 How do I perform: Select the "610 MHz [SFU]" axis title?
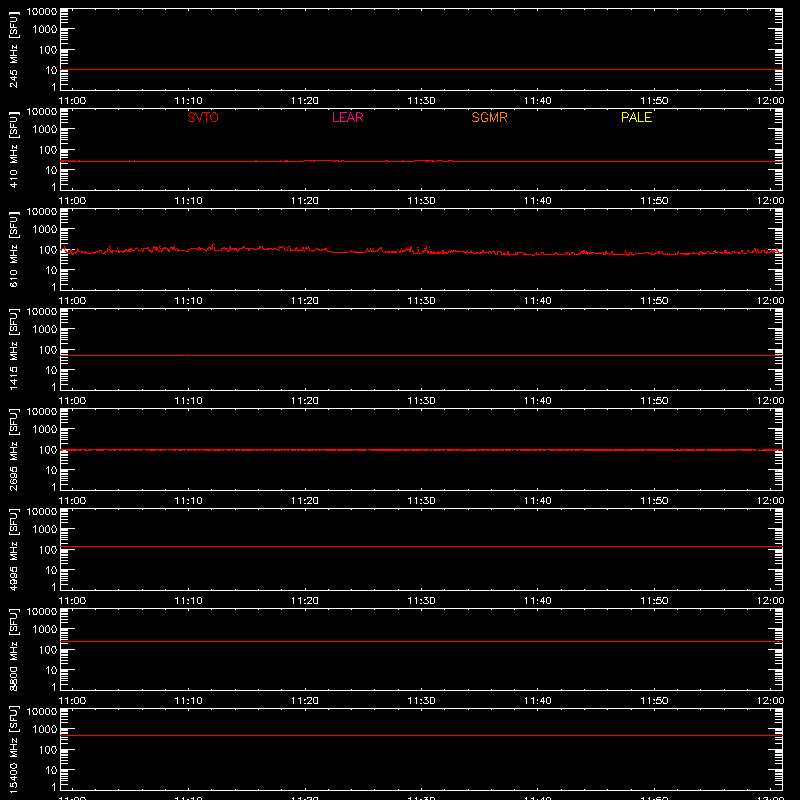[13, 249]
